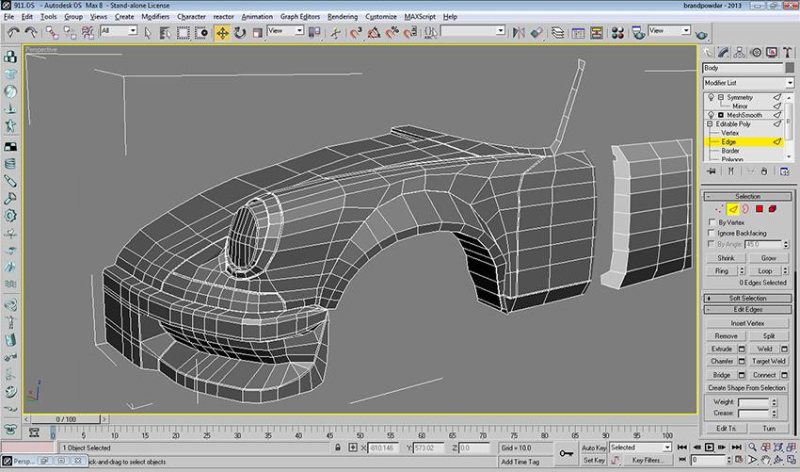The width and height of the screenshot is (800, 472).
Task: Click the Undo arrow icon
Action: pyautogui.click(x=13, y=32)
